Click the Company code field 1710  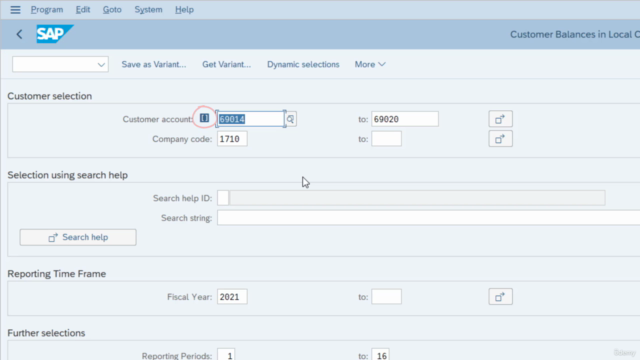click(x=232, y=139)
